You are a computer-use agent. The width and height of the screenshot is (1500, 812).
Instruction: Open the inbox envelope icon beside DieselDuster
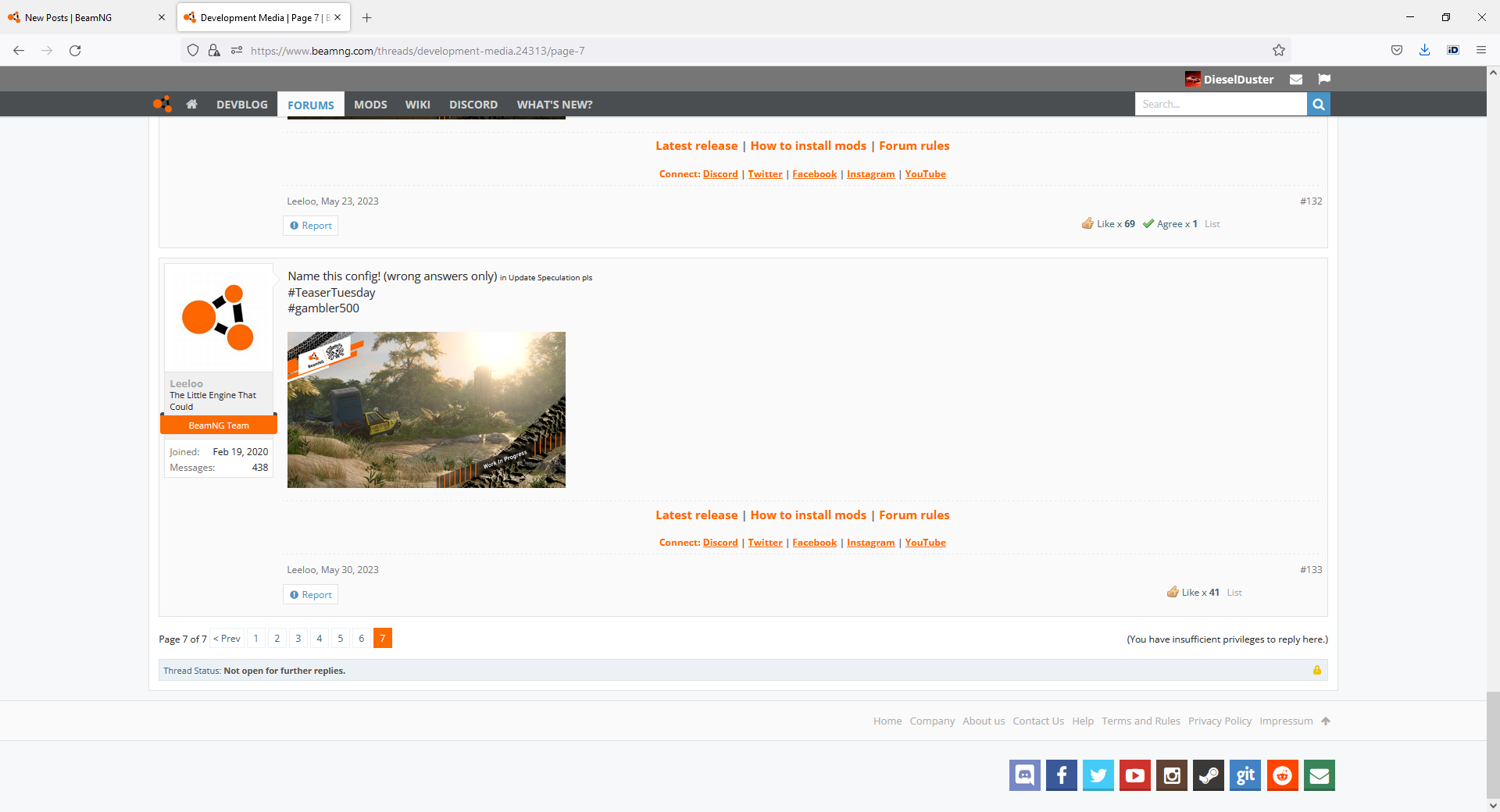pyautogui.click(x=1295, y=79)
